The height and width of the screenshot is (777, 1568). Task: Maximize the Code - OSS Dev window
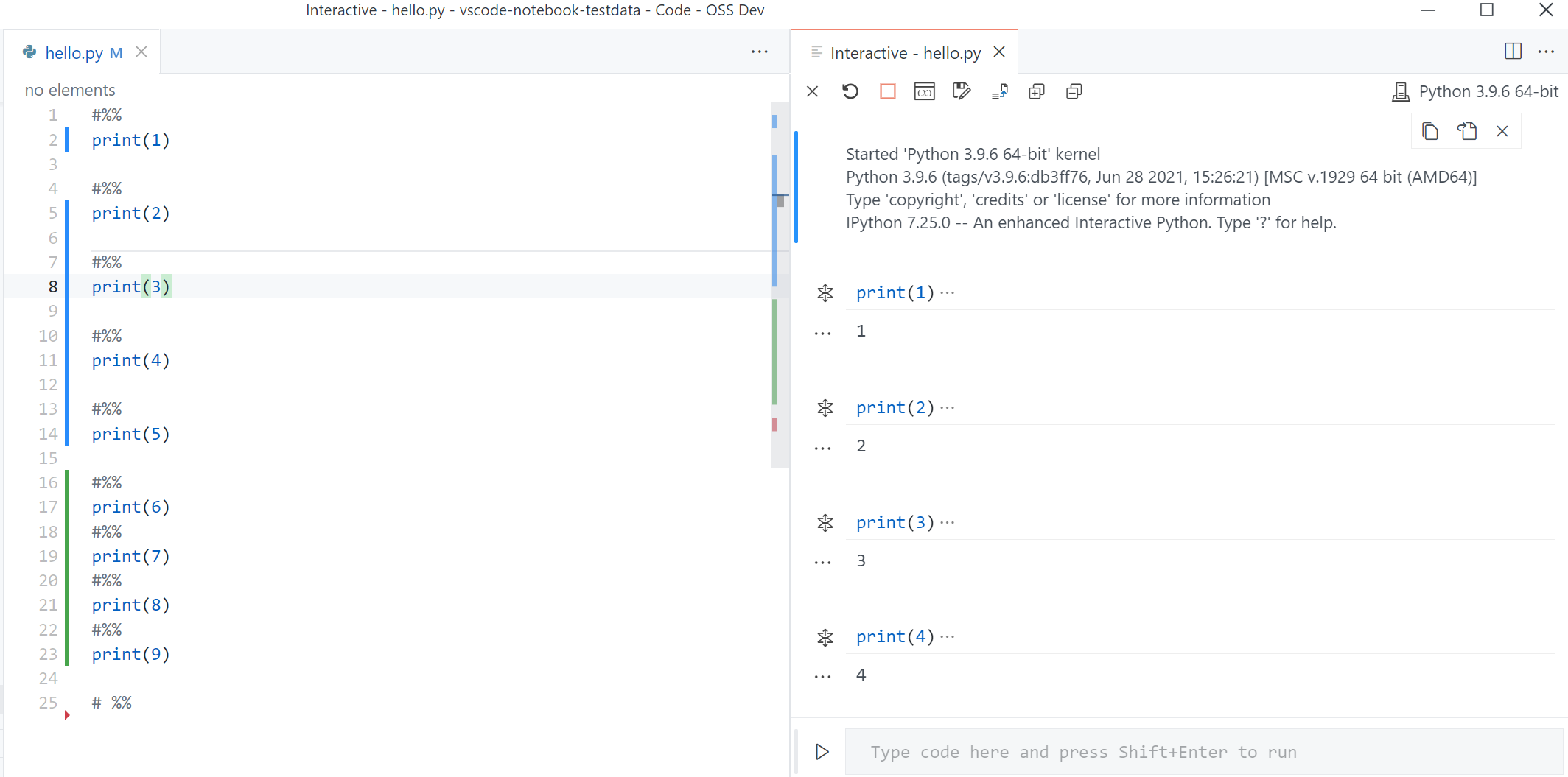[x=1487, y=10]
